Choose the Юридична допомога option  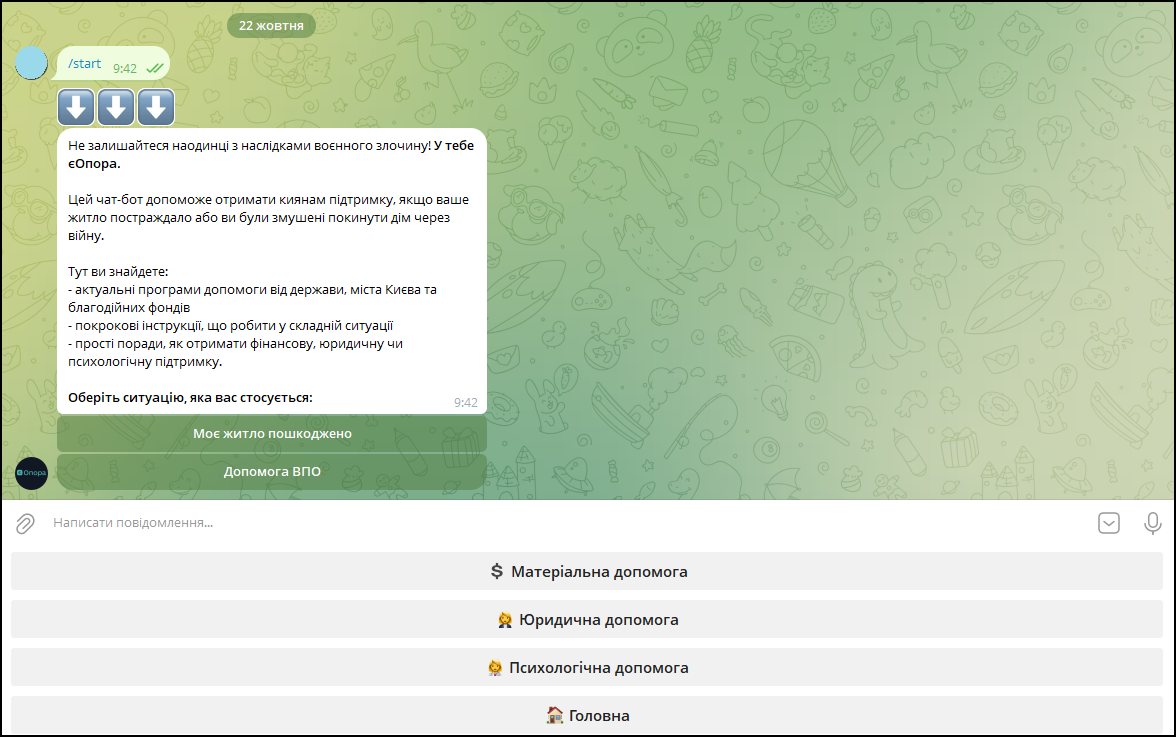point(588,620)
